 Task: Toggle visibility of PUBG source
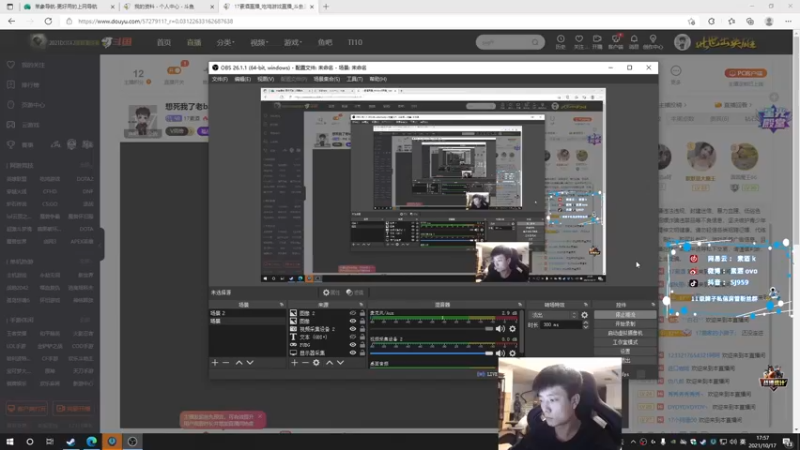[x=353, y=345]
